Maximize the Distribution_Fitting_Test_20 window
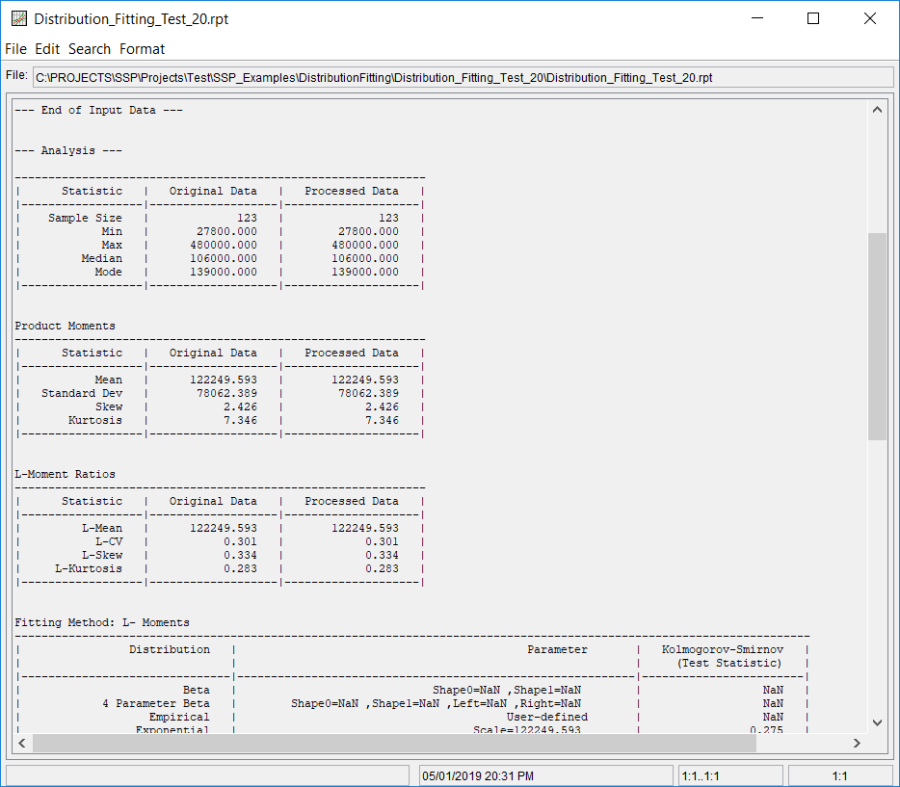This screenshot has height=787, width=900. click(812, 18)
